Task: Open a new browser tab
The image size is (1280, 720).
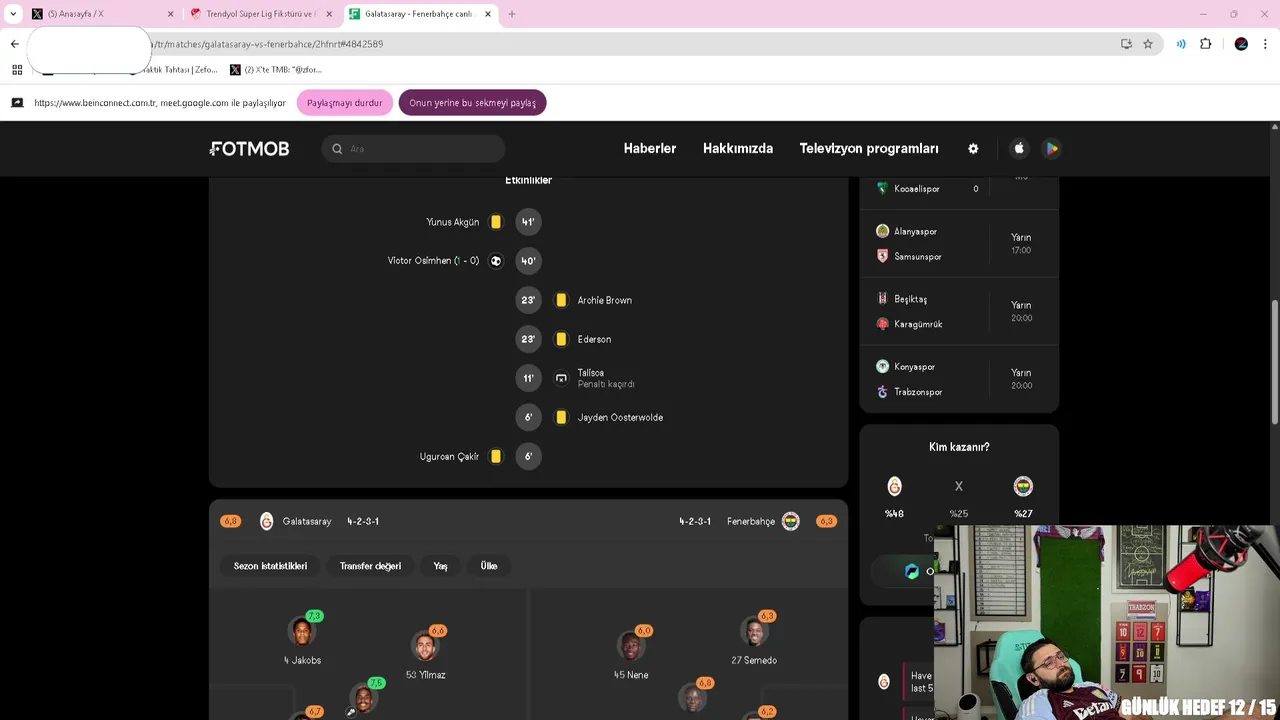Action: click(512, 14)
